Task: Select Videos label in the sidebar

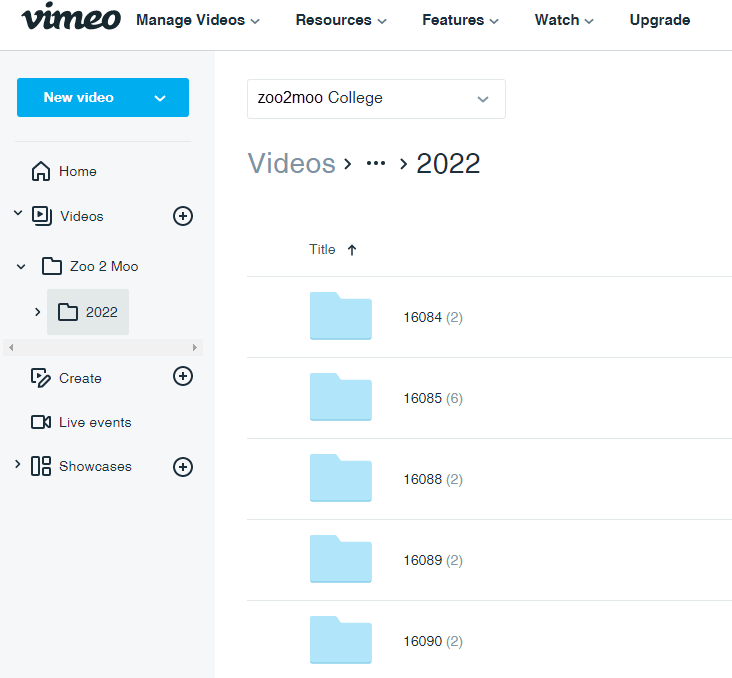Action: pyautogui.click(x=82, y=216)
